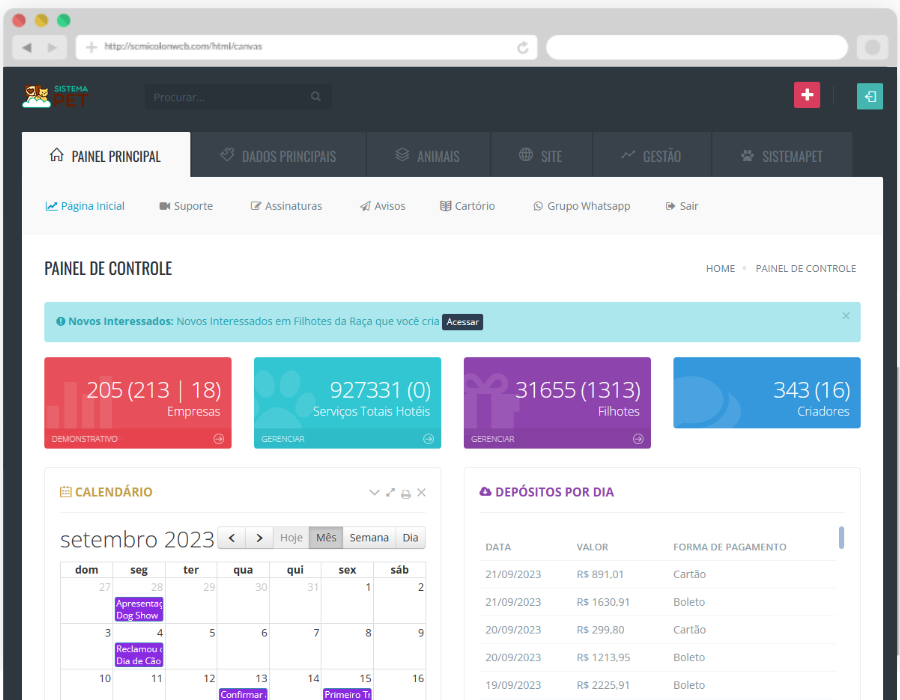Image resolution: width=900 pixels, height=700 pixels.
Task: Switch calendar to Semana view
Action: [x=369, y=538]
